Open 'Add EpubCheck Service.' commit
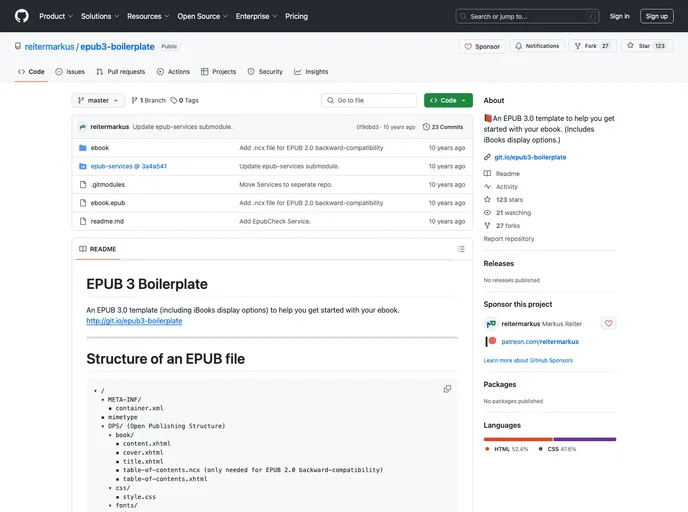The height and width of the screenshot is (512, 688). pos(275,222)
